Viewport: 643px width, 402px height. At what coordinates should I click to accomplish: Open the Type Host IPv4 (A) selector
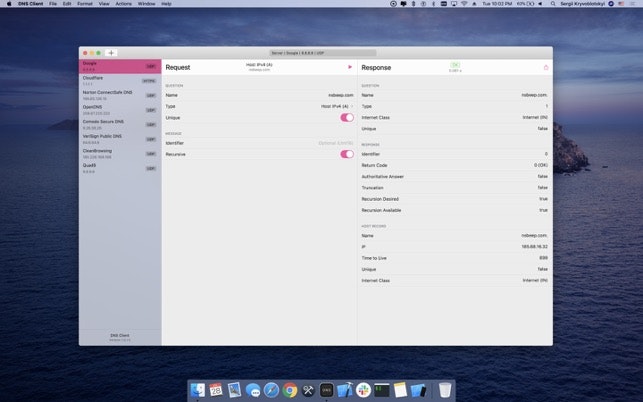coord(337,106)
